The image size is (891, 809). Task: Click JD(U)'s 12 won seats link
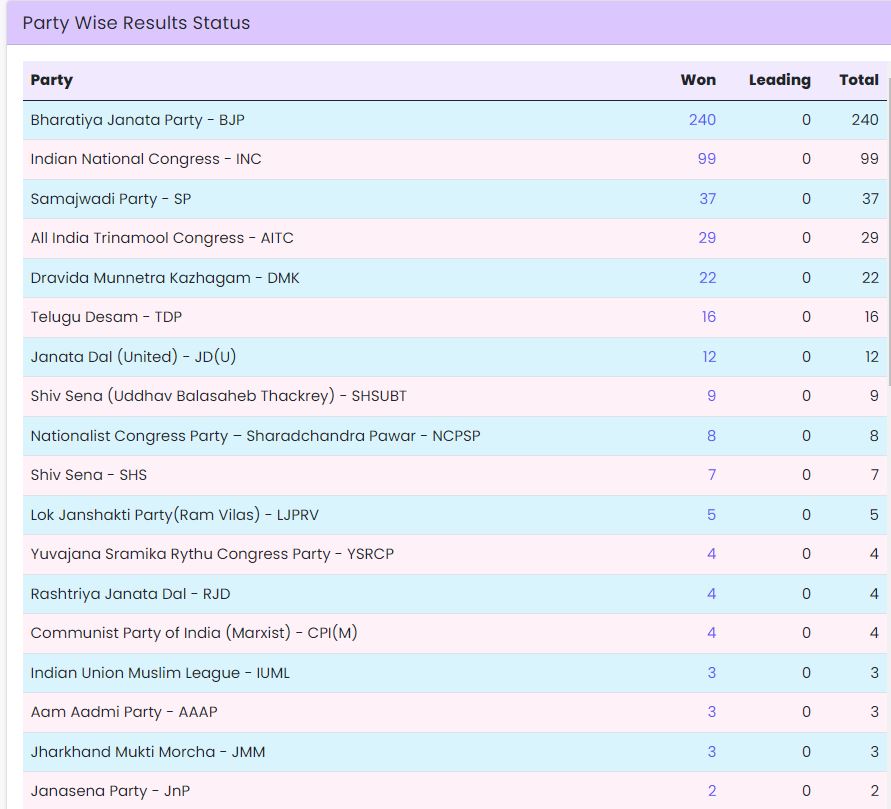[708, 357]
